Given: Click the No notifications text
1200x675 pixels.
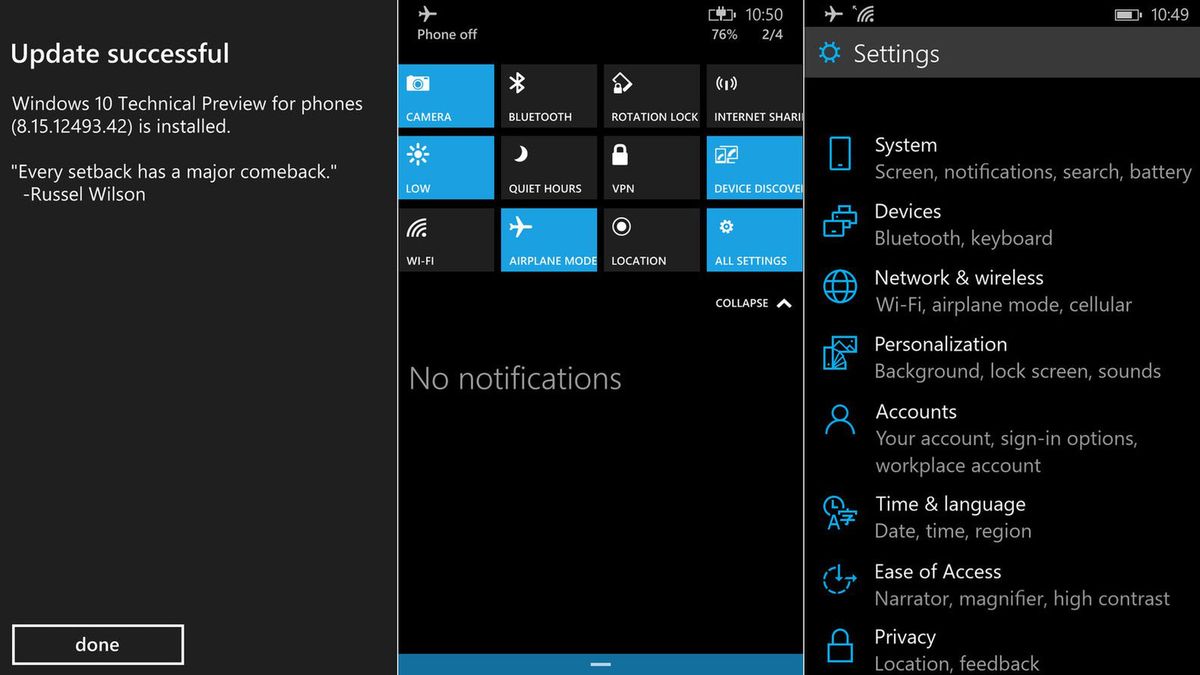Looking at the screenshot, I should pos(515,379).
